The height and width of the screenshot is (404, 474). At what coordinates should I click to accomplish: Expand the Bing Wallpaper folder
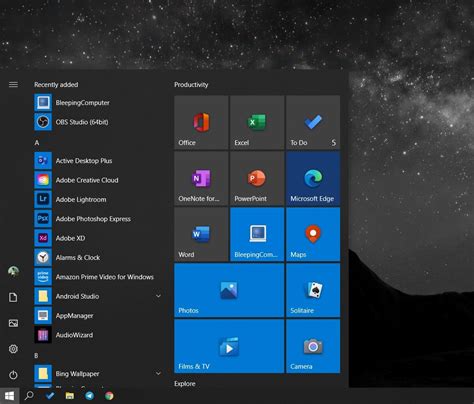tap(158, 374)
